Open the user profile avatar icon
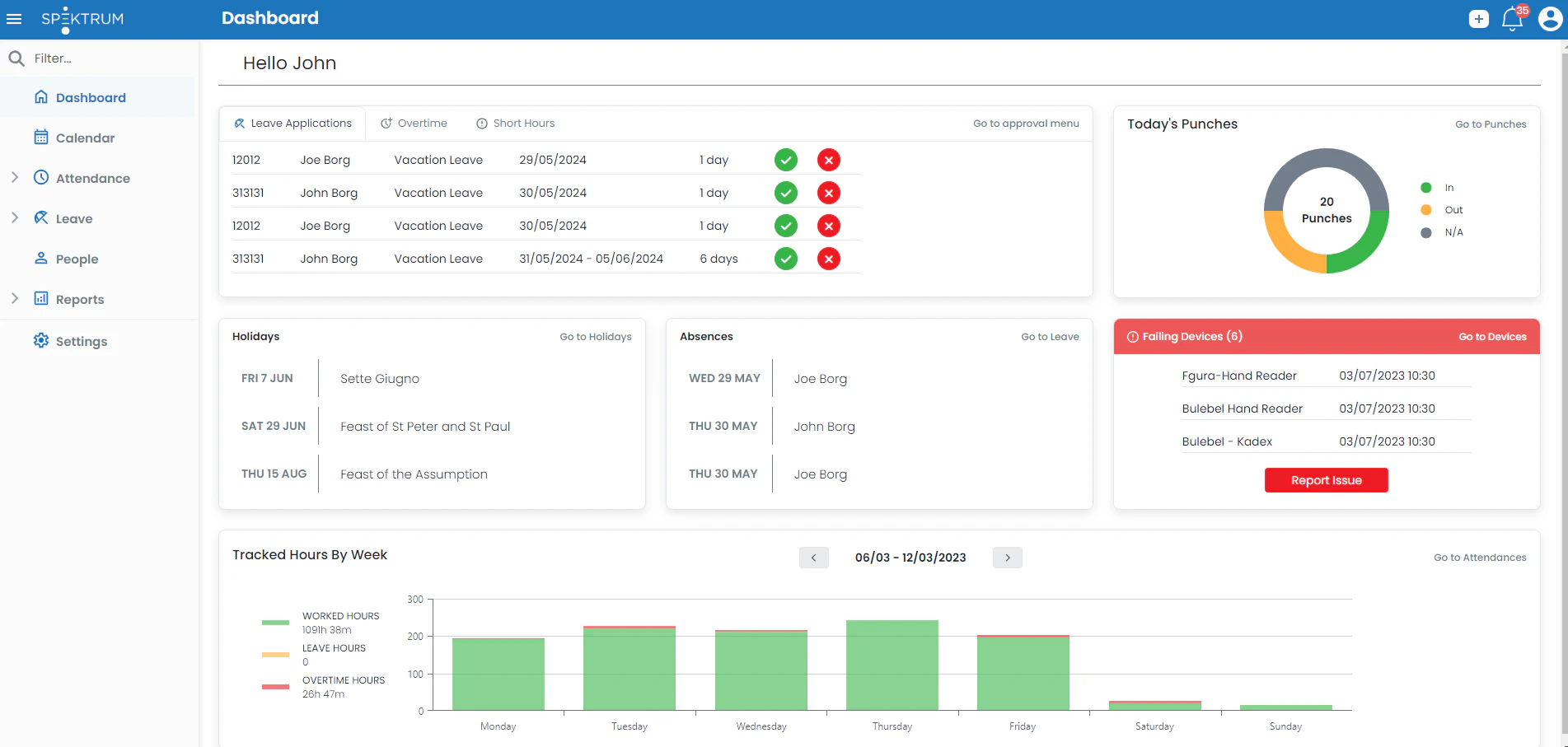Viewport: 1568px width, 747px height. point(1550,18)
